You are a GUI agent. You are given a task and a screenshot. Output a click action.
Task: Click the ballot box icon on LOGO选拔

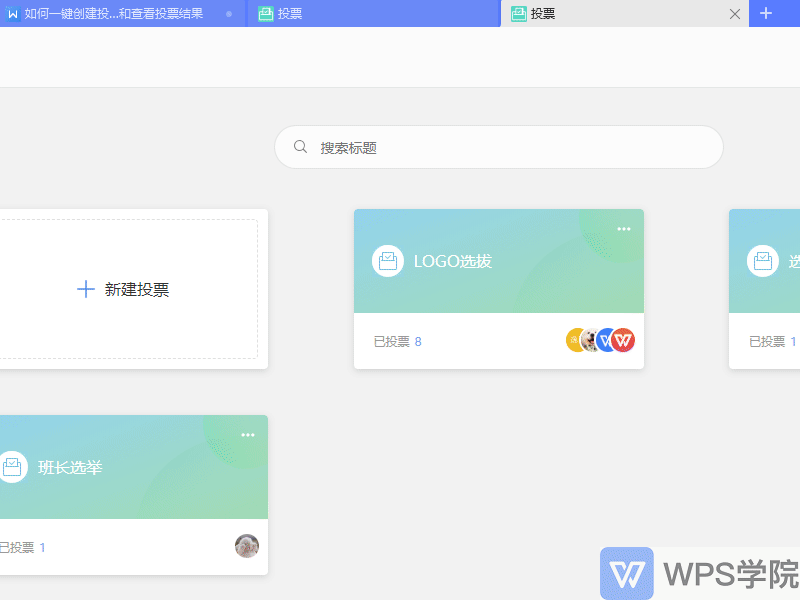click(388, 261)
